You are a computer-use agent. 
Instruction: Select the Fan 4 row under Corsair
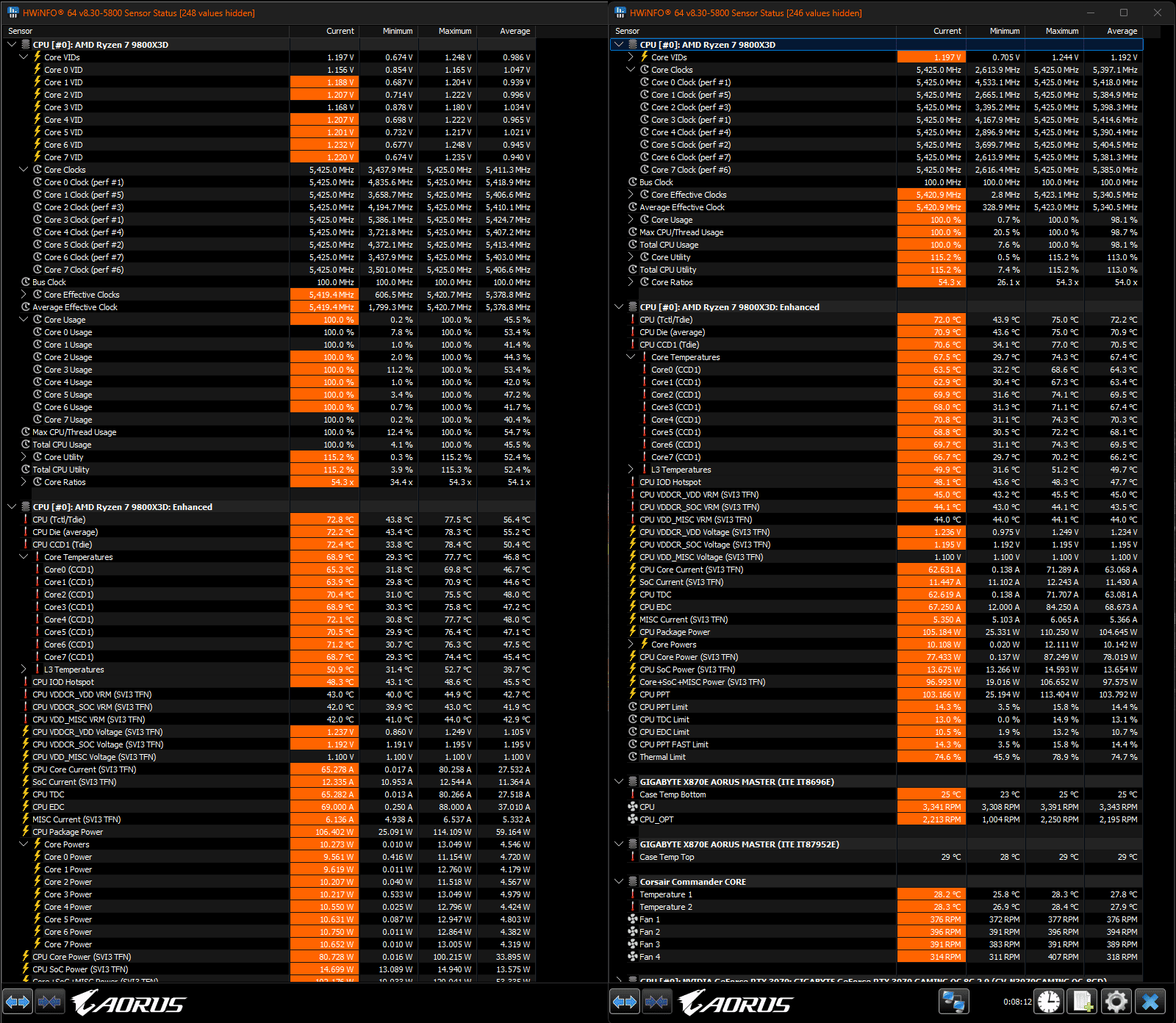point(877,957)
